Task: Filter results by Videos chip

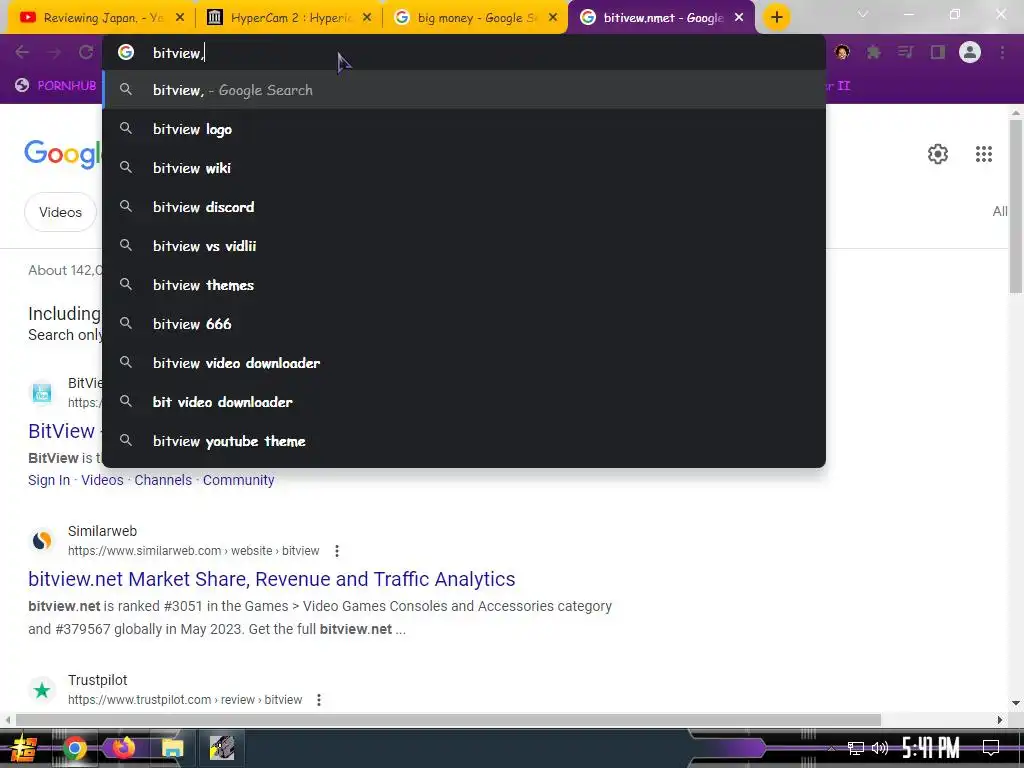Action: pos(60,212)
